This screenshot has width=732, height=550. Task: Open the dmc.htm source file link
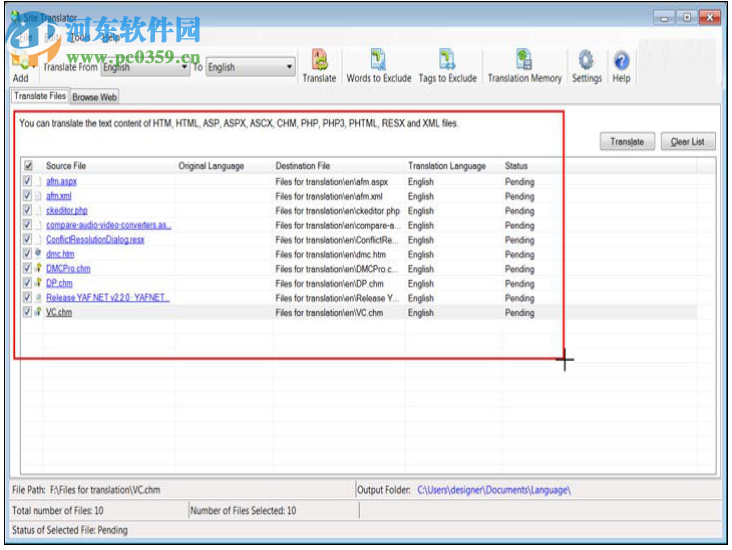60,254
